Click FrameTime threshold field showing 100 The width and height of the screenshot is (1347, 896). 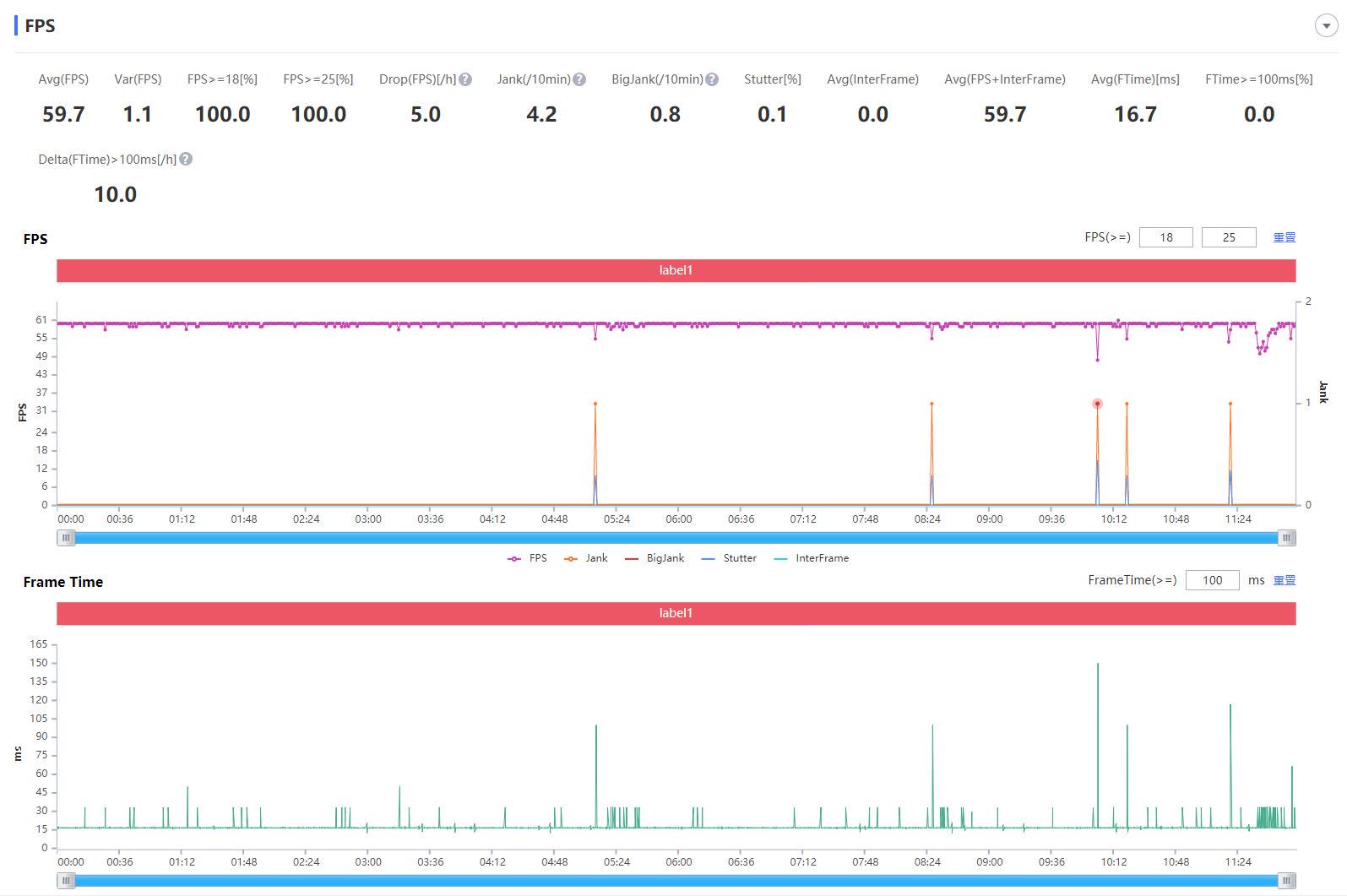tap(1212, 580)
